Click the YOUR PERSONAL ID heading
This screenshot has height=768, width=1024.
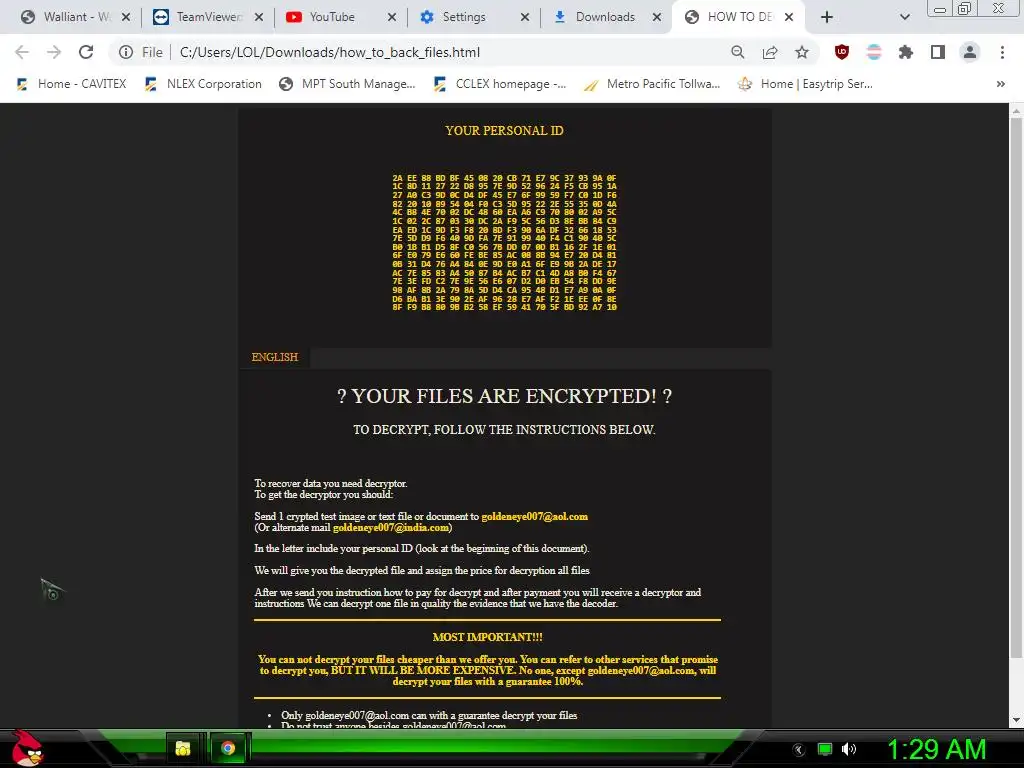pyautogui.click(x=504, y=131)
